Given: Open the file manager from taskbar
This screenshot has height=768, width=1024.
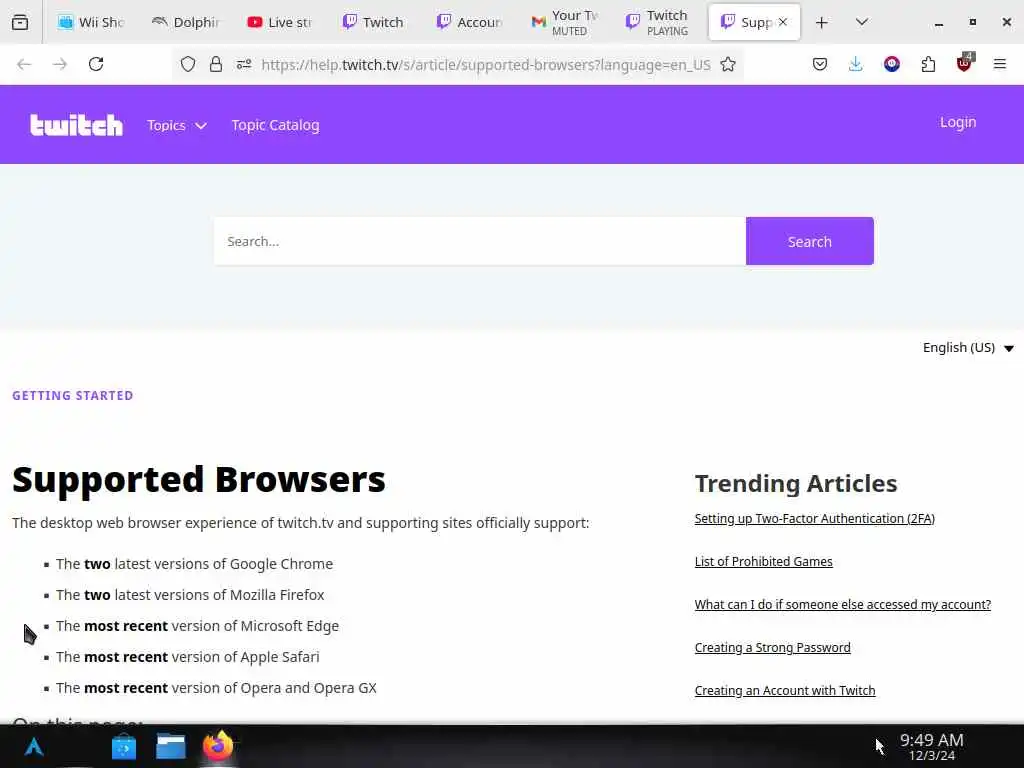Looking at the screenshot, I should 171,746.
